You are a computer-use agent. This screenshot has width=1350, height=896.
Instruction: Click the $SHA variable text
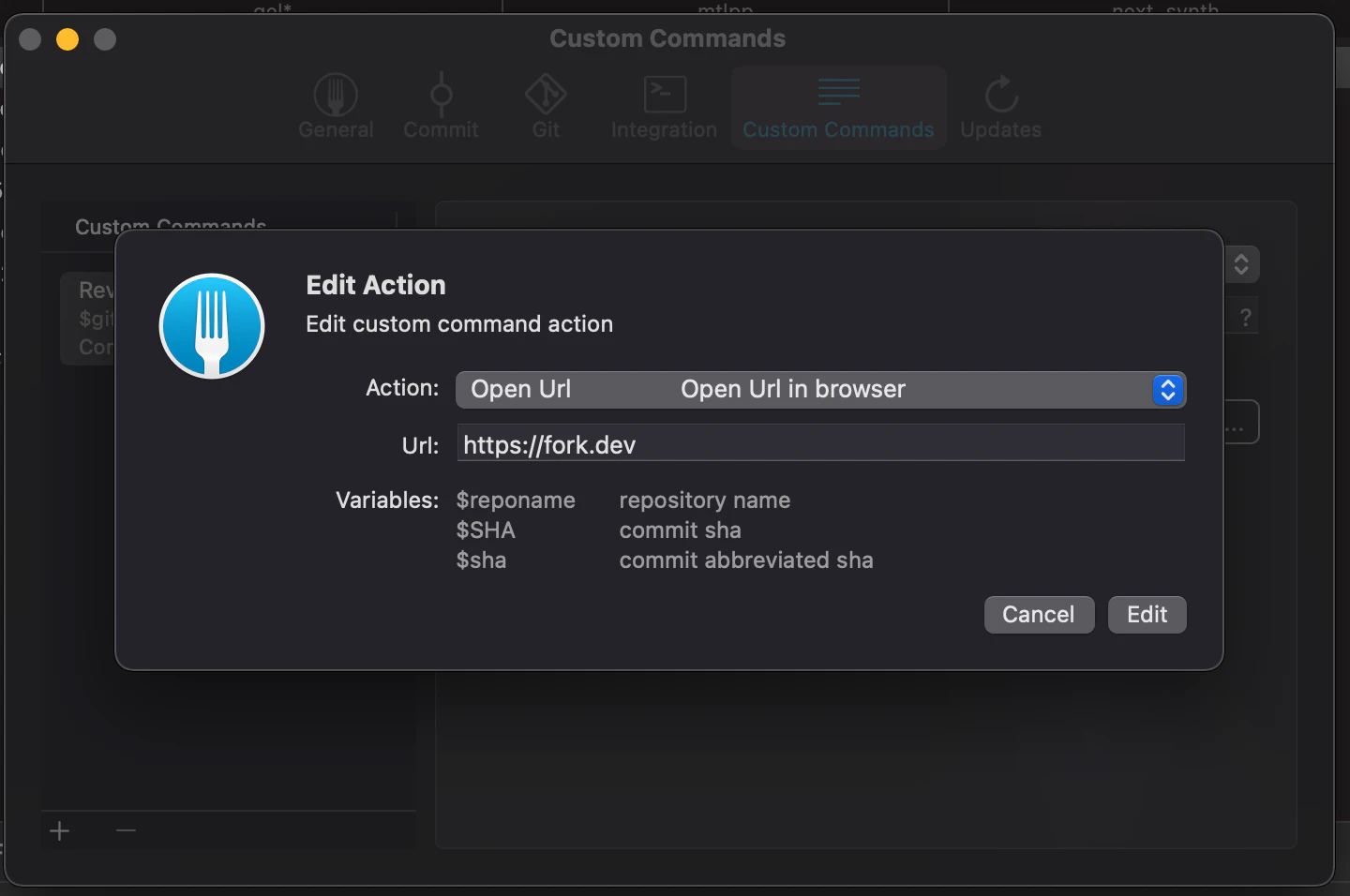click(486, 530)
